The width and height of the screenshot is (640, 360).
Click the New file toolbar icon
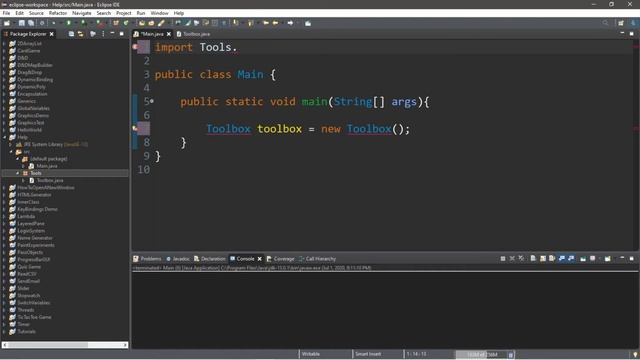[7, 23]
